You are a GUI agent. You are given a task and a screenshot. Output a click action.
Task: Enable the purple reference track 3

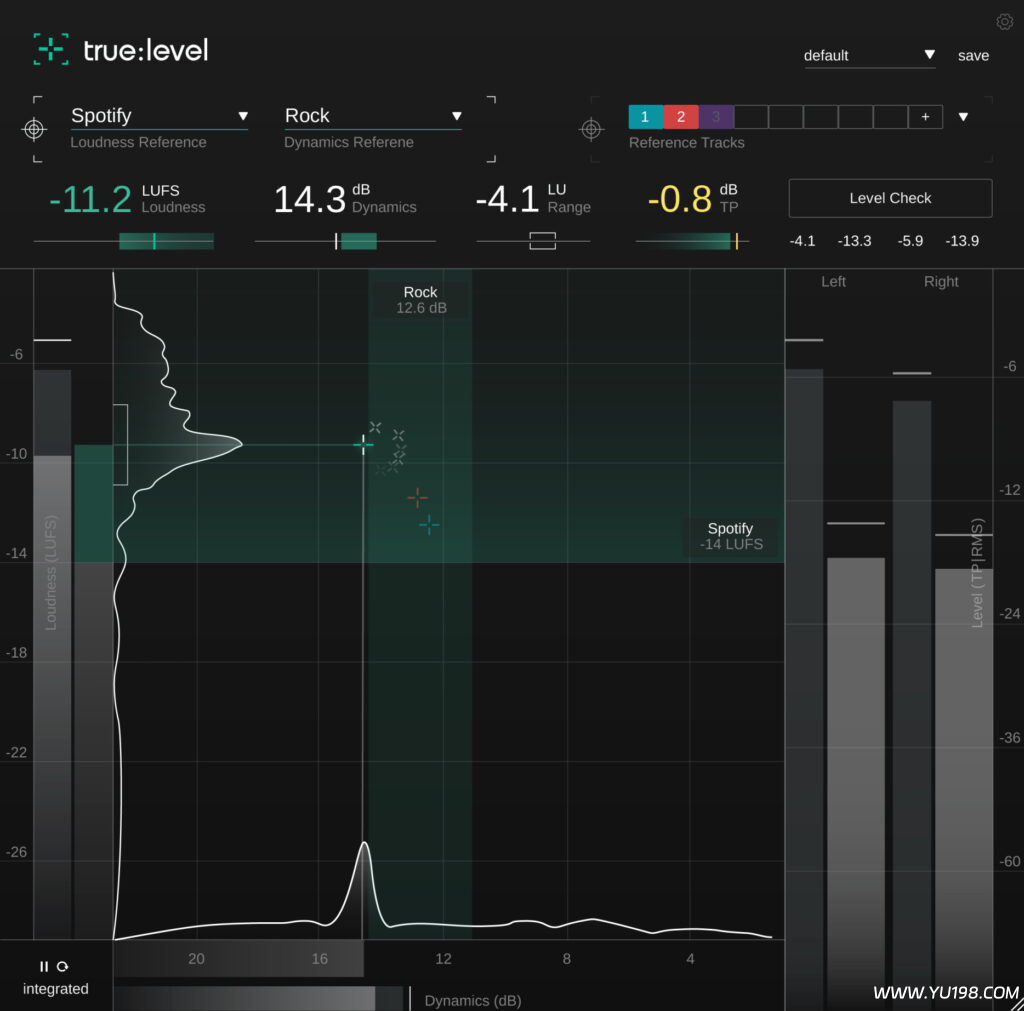(716, 116)
